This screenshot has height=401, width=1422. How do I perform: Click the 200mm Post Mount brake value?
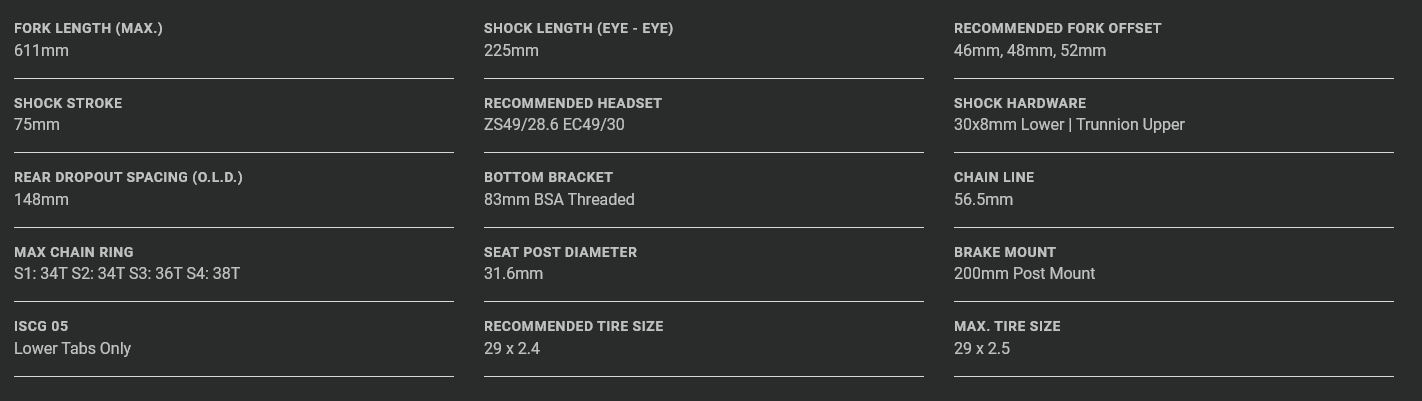pyautogui.click(x=1024, y=273)
